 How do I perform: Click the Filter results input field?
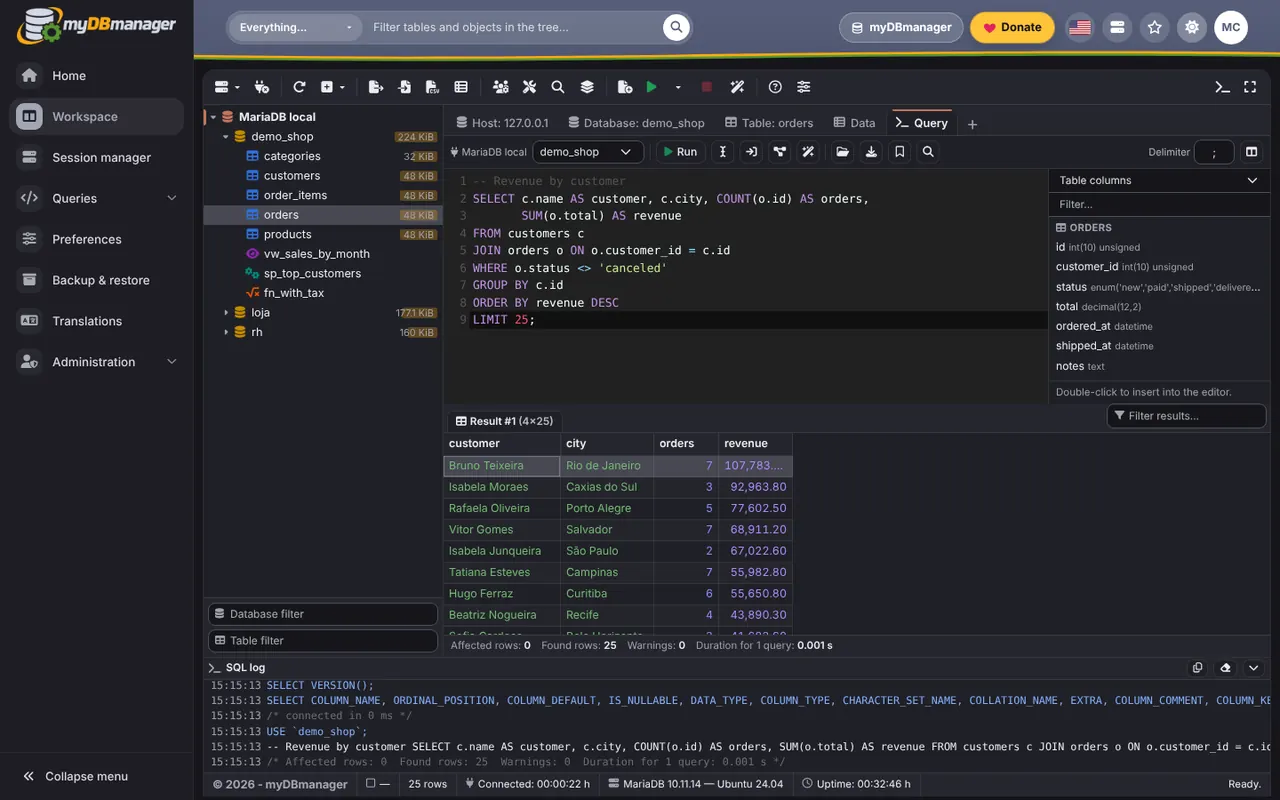(1187, 416)
